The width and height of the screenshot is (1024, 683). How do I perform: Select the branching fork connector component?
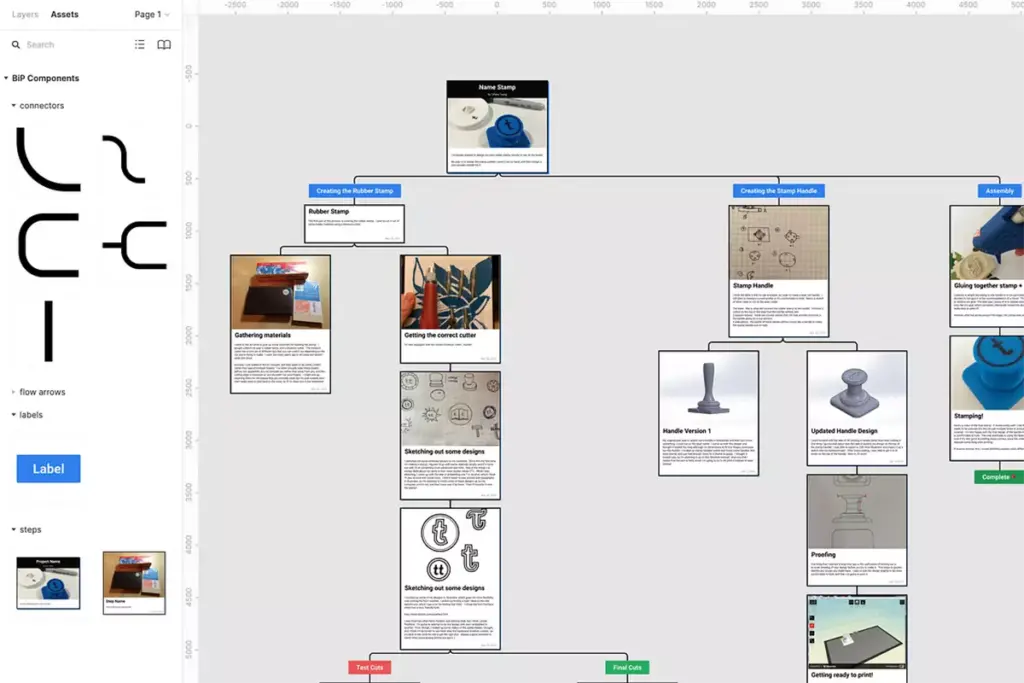point(134,245)
